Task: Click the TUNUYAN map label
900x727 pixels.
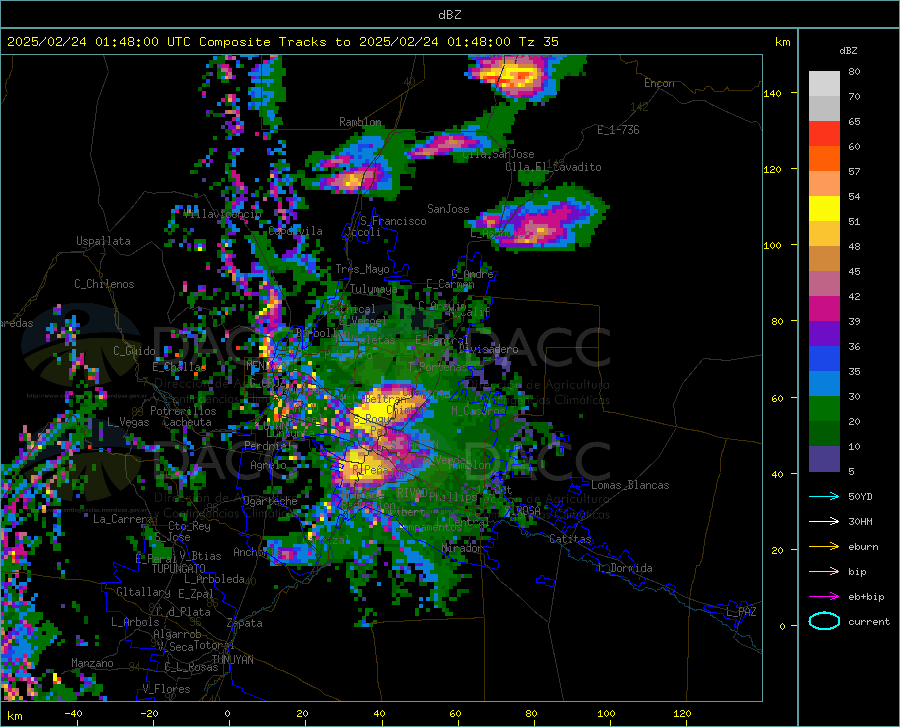Action: click(232, 660)
